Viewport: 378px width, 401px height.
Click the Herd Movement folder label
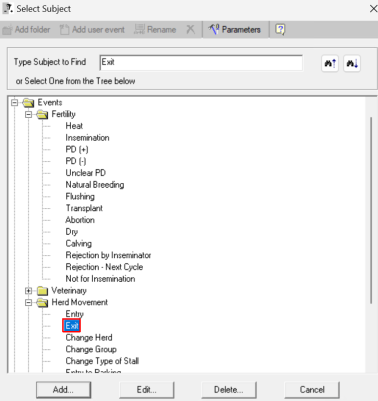79,302
